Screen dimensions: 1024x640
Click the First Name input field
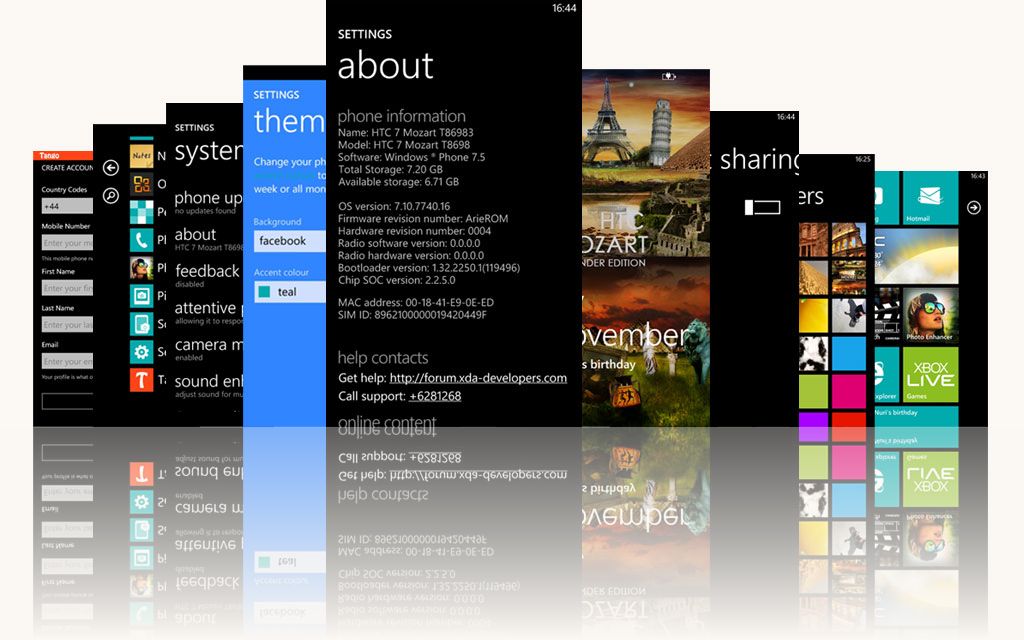point(67,288)
